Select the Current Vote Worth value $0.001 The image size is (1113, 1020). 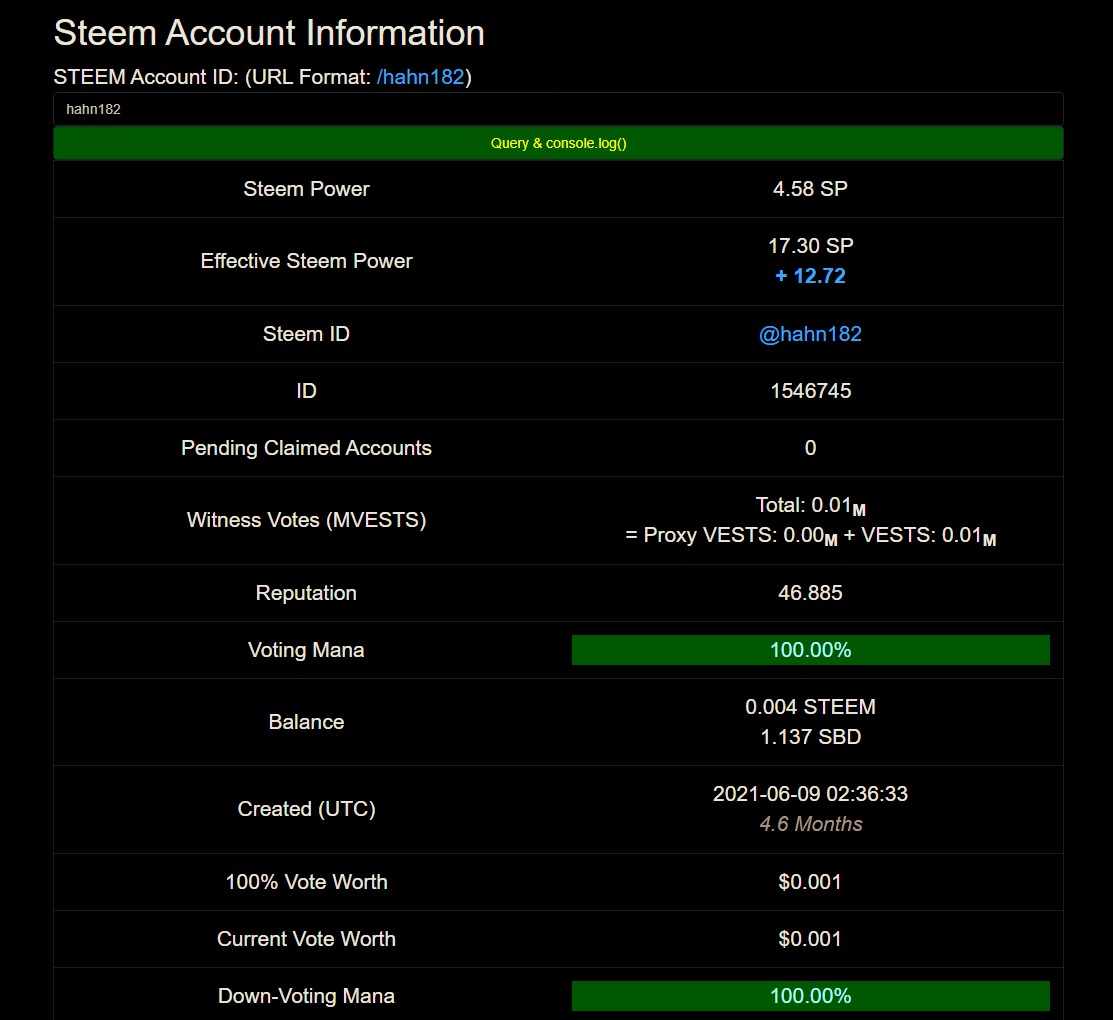809,939
